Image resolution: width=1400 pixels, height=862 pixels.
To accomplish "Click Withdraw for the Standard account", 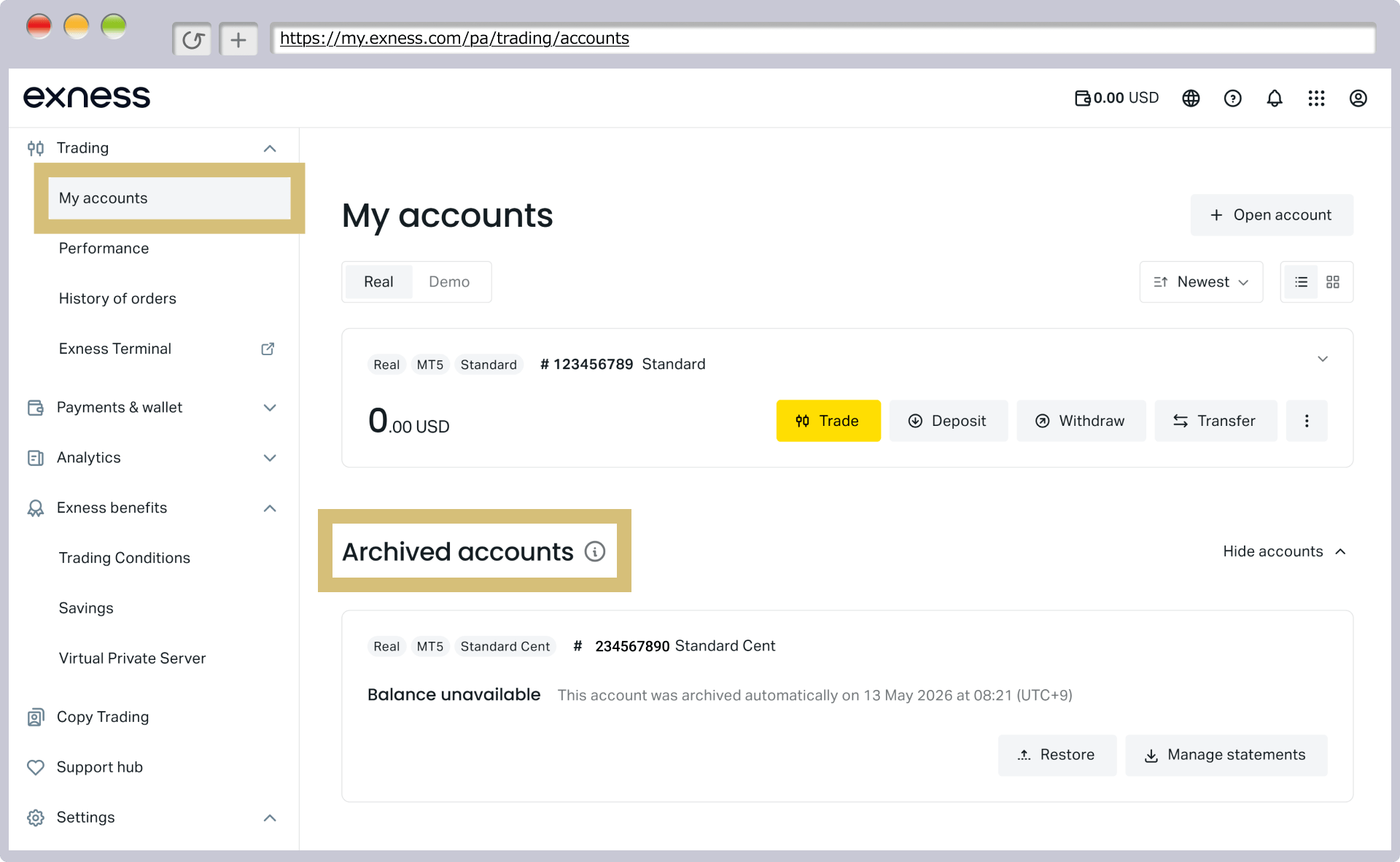I will pyautogui.click(x=1081, y=421).
